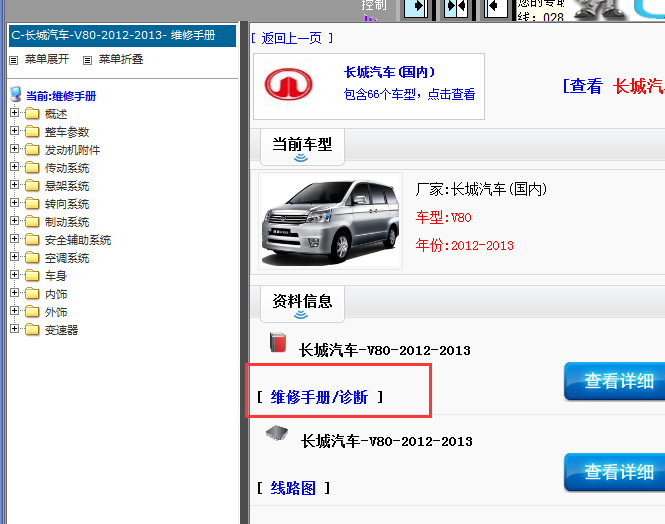Expand the 传动系统 tree node
The image size is (665, 524).
pos(14,167)
